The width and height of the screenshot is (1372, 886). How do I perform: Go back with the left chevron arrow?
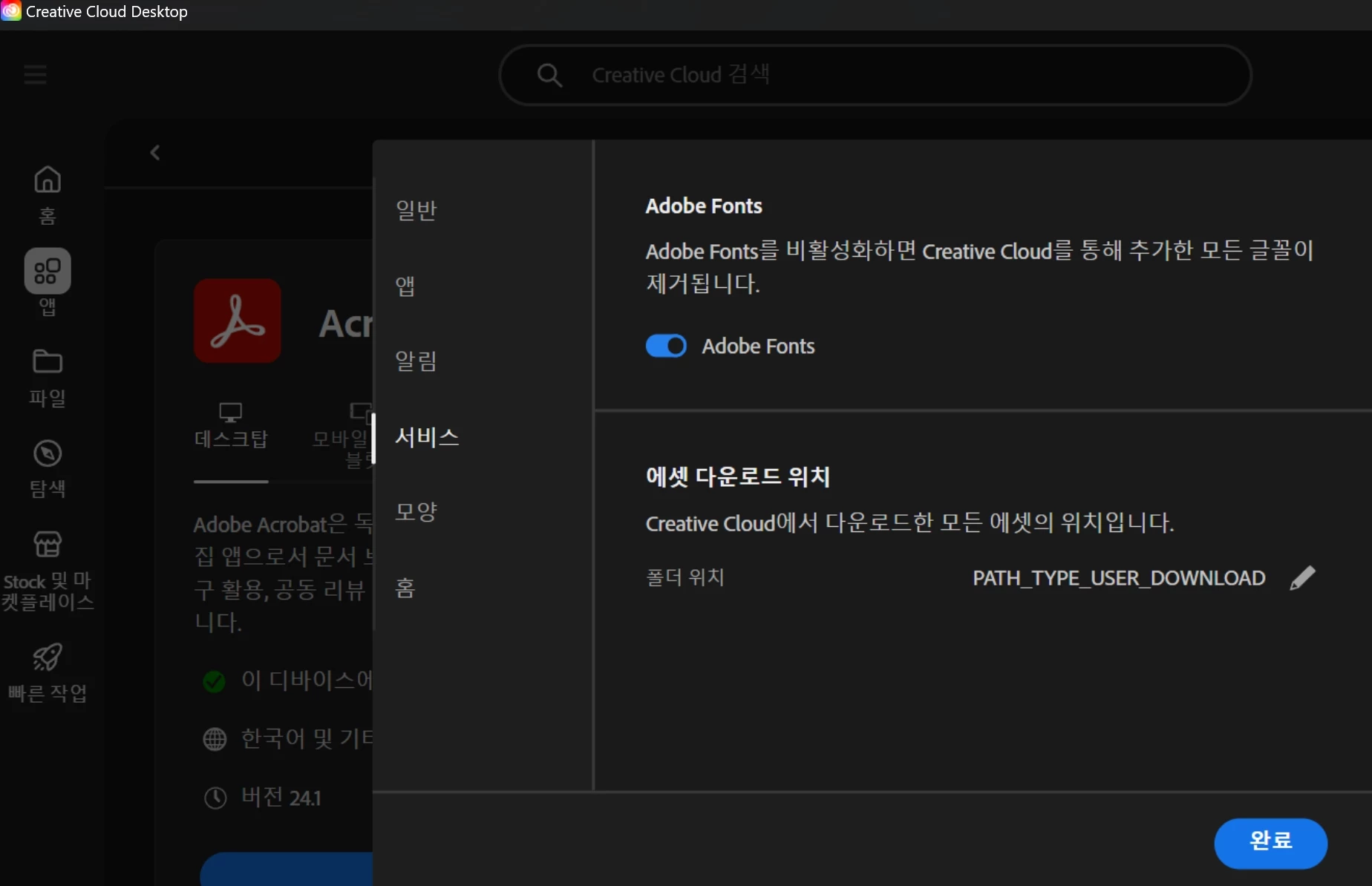[155, 152]
